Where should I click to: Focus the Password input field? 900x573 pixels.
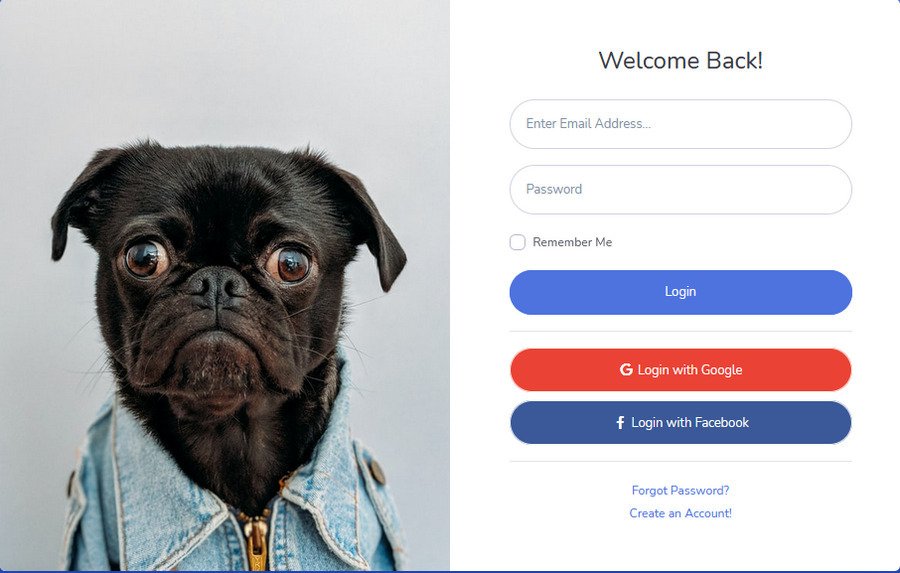pyautogui.click(x=680, y=189)
